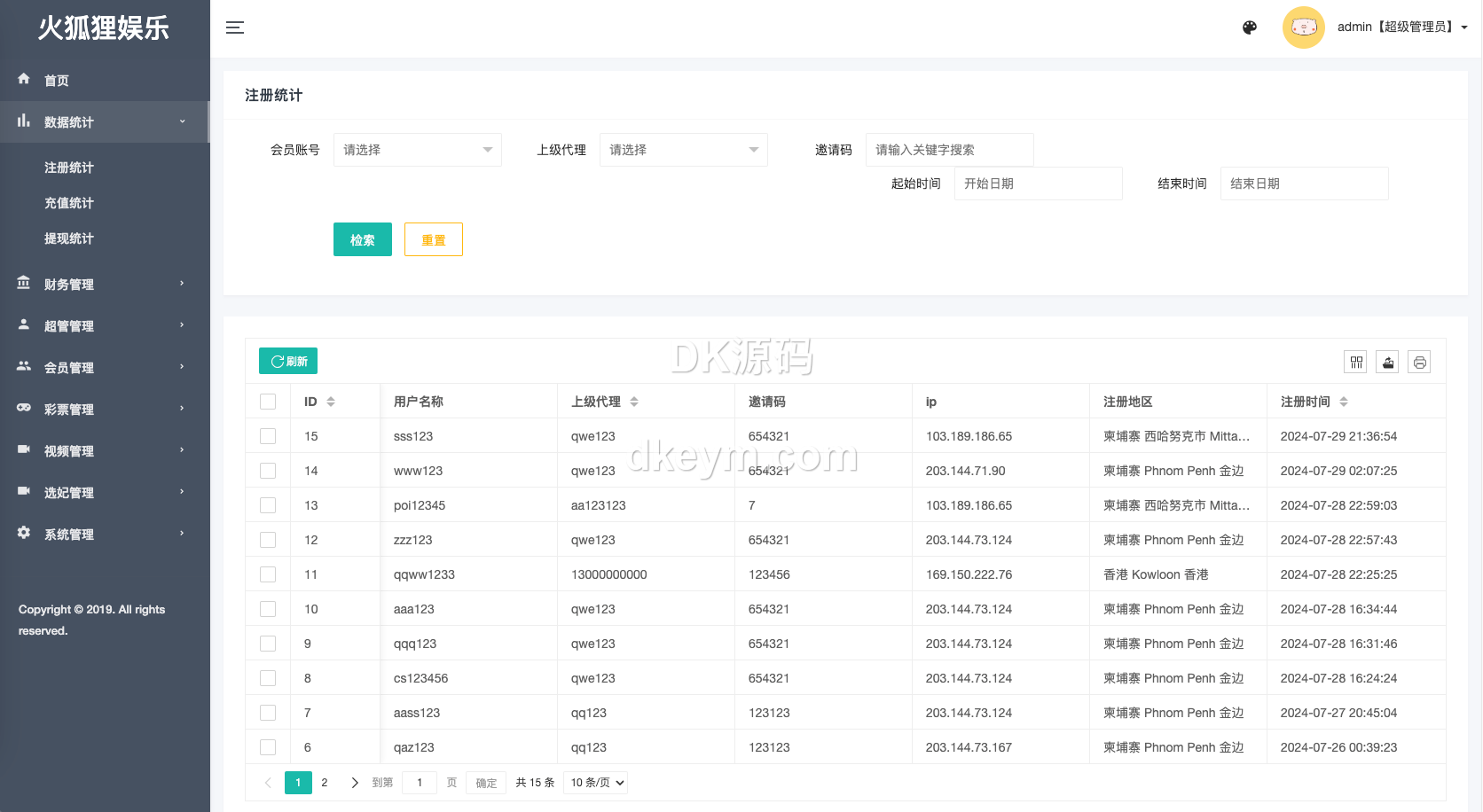The image size is (1483, 812).
Task: Focus the 邀请码 keyword input field
Action: 949,150
